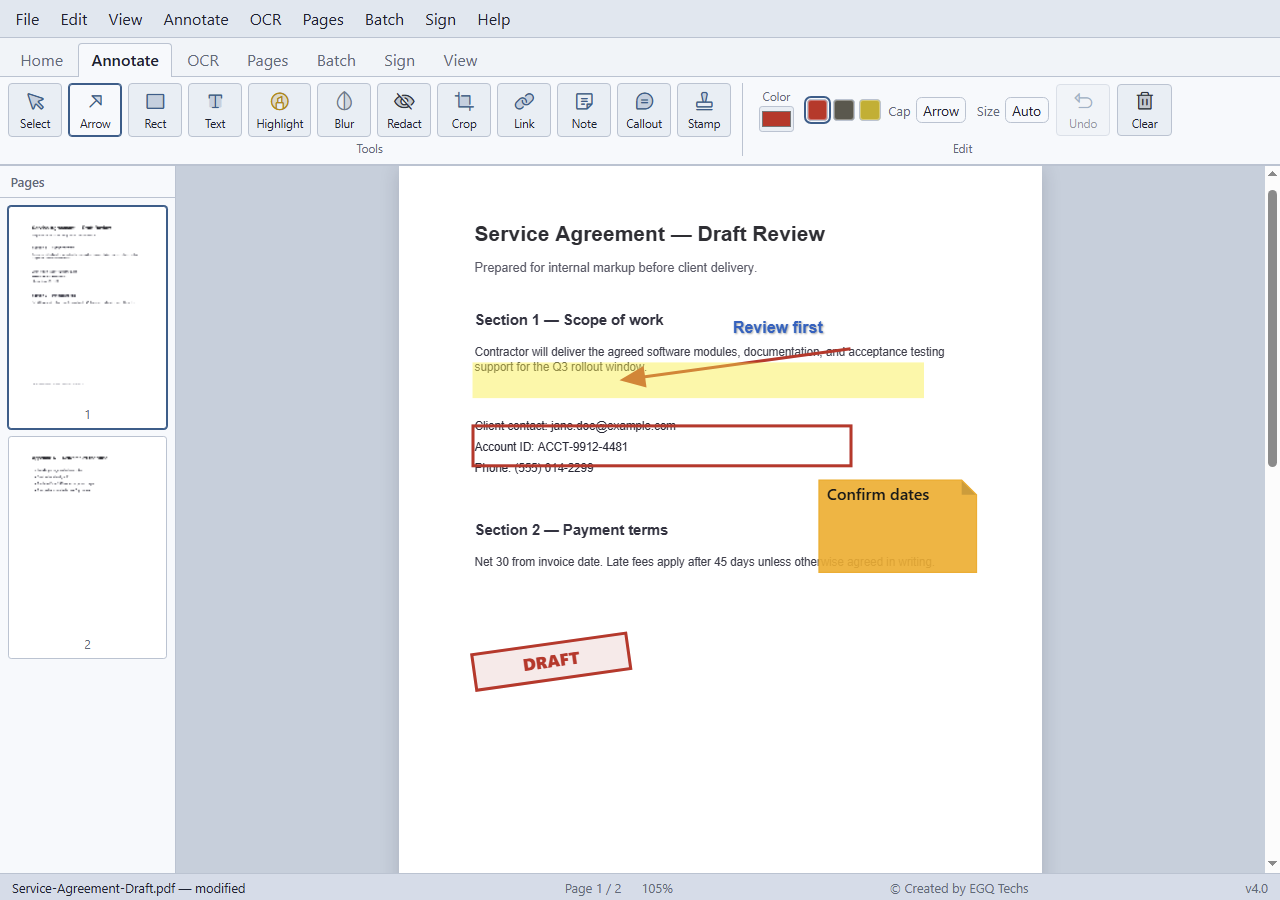Open the Edit menu
This screenshot has width=1280, height=900.
[74, 19]
